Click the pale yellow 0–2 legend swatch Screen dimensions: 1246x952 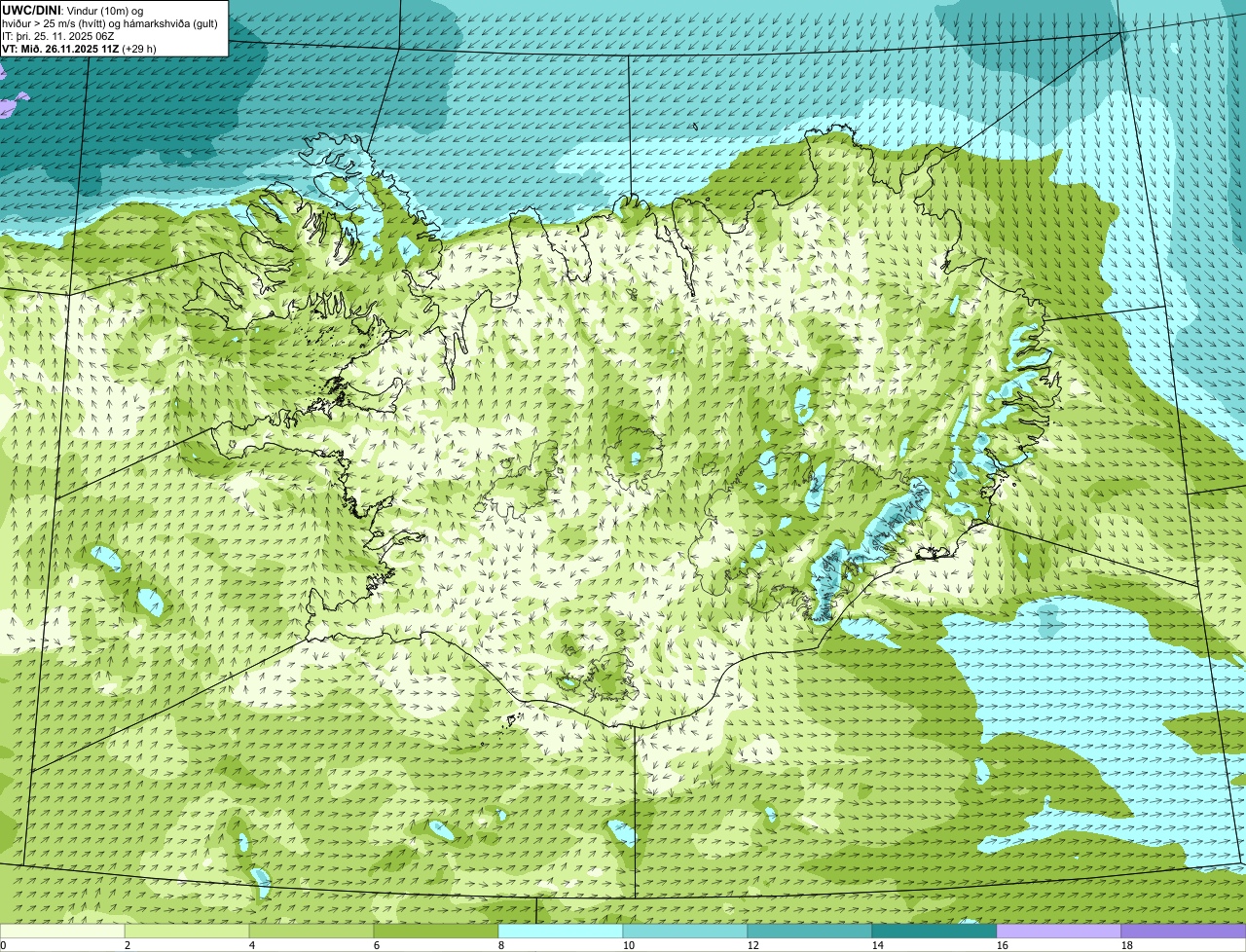point(62,931)
